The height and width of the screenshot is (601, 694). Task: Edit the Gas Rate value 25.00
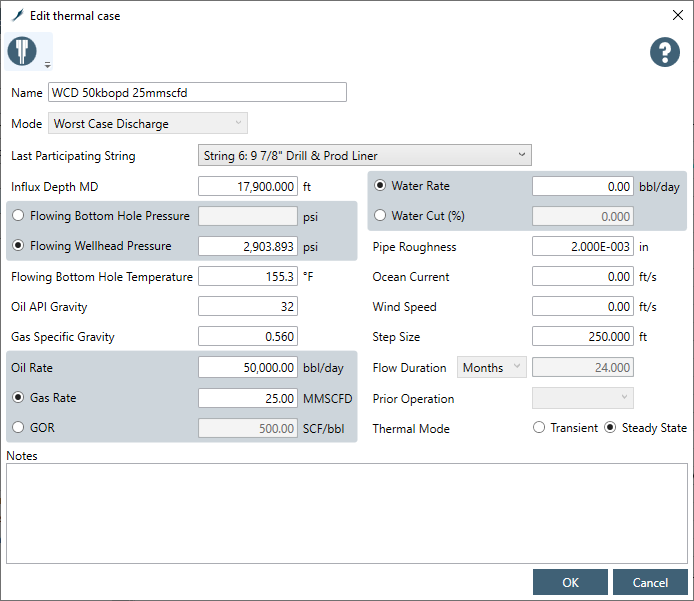[x=248, y=398]
